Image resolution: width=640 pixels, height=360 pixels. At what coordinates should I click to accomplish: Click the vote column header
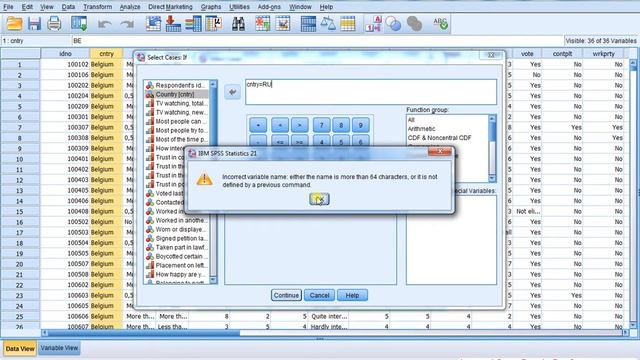click(x=527, y=54)
